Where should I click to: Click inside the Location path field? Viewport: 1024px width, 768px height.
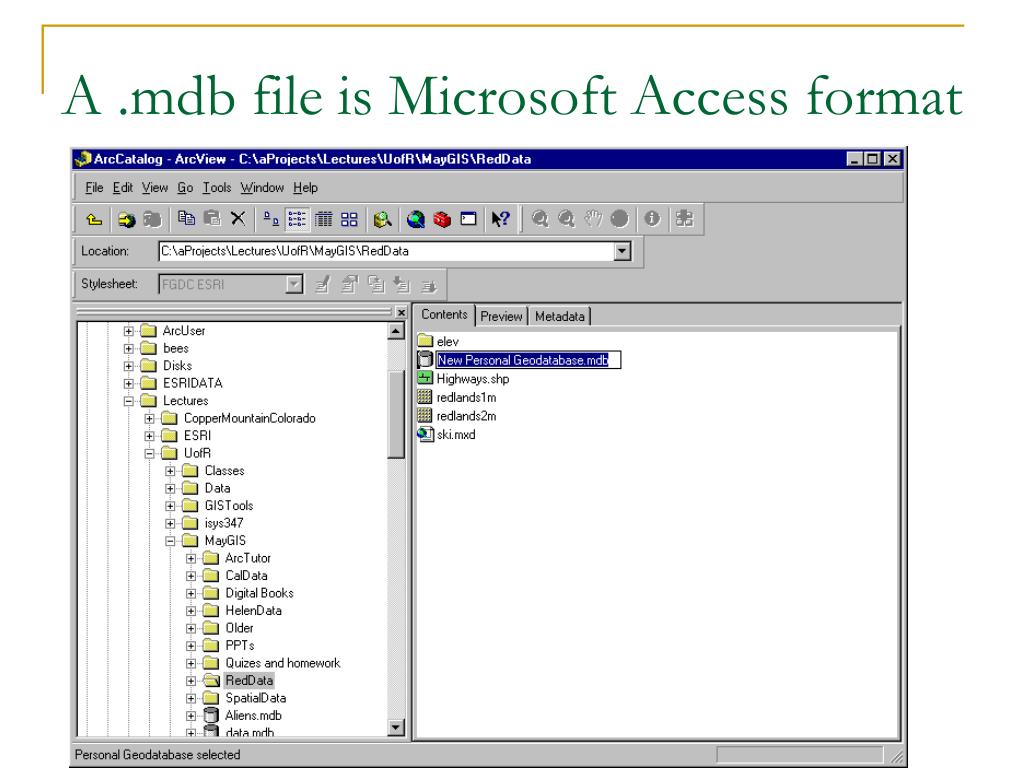tap(387, 251)
